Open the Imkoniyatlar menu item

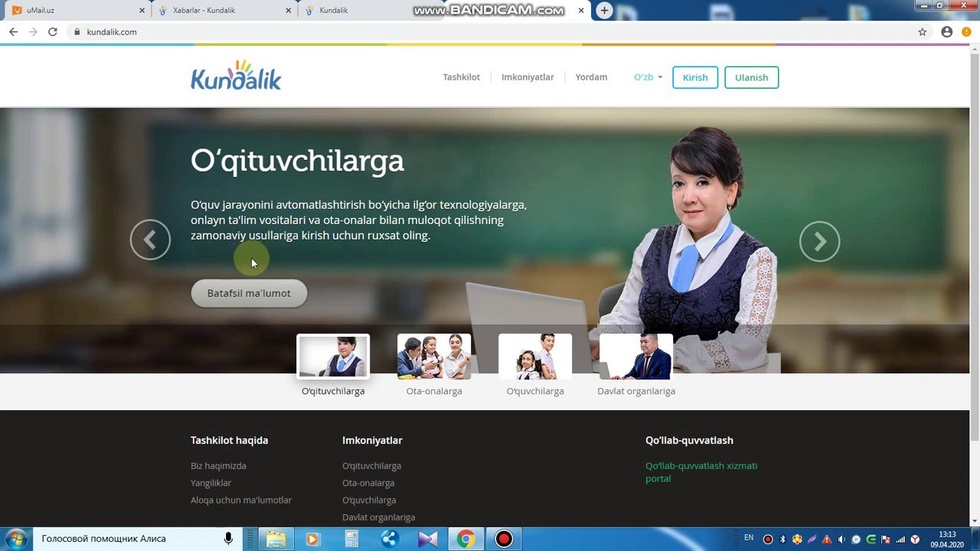click(x=527, y=77)
